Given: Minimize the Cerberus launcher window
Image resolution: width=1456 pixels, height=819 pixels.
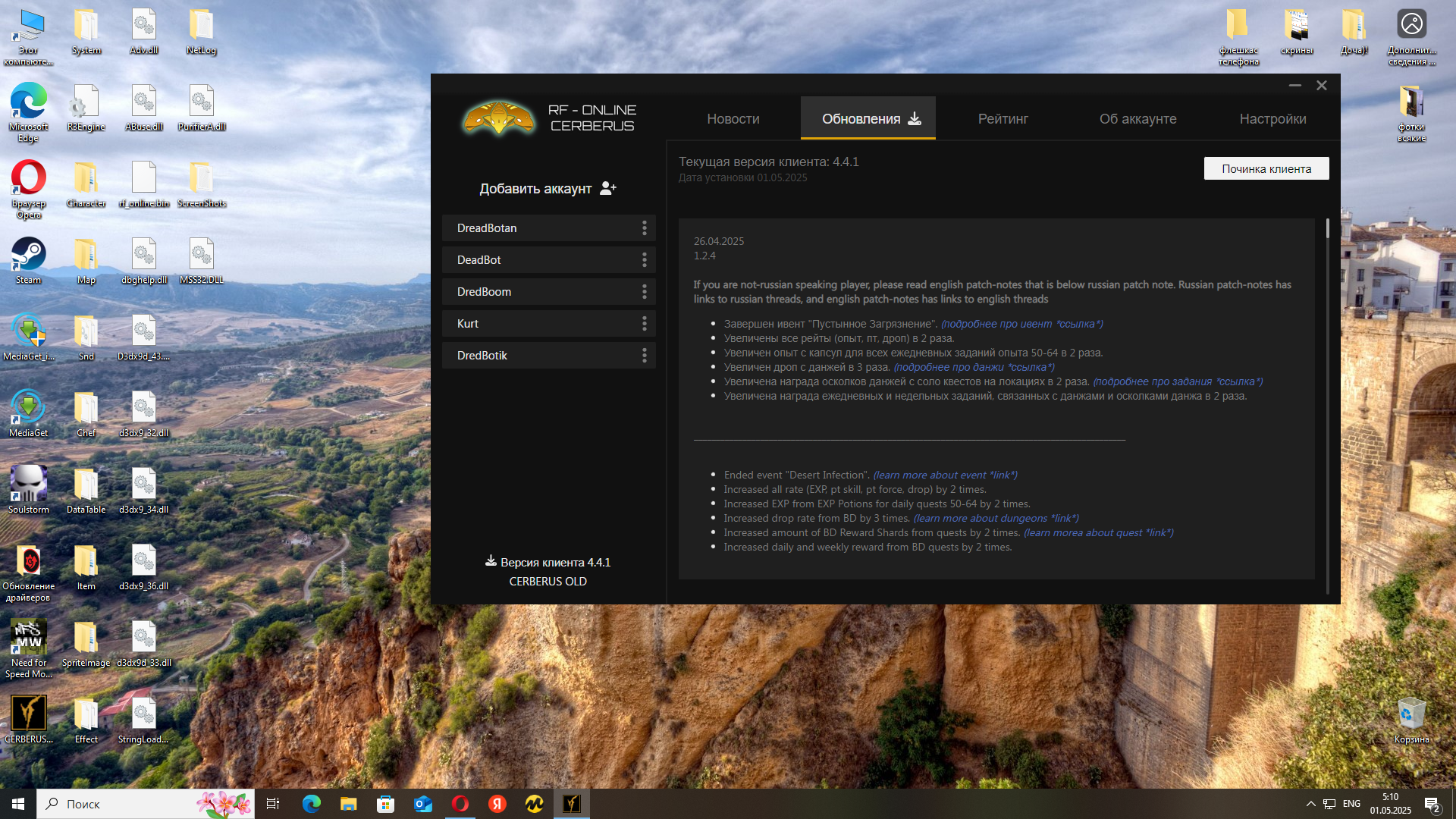Looking at the screenshot, I should (1295, 86).
